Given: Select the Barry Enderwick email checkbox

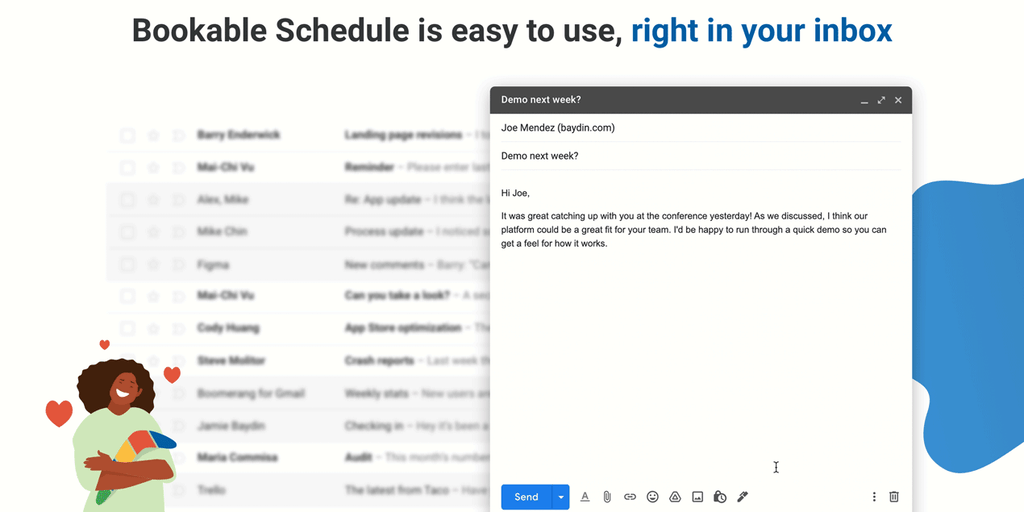Looking at the screenshot, I should 127,135.
